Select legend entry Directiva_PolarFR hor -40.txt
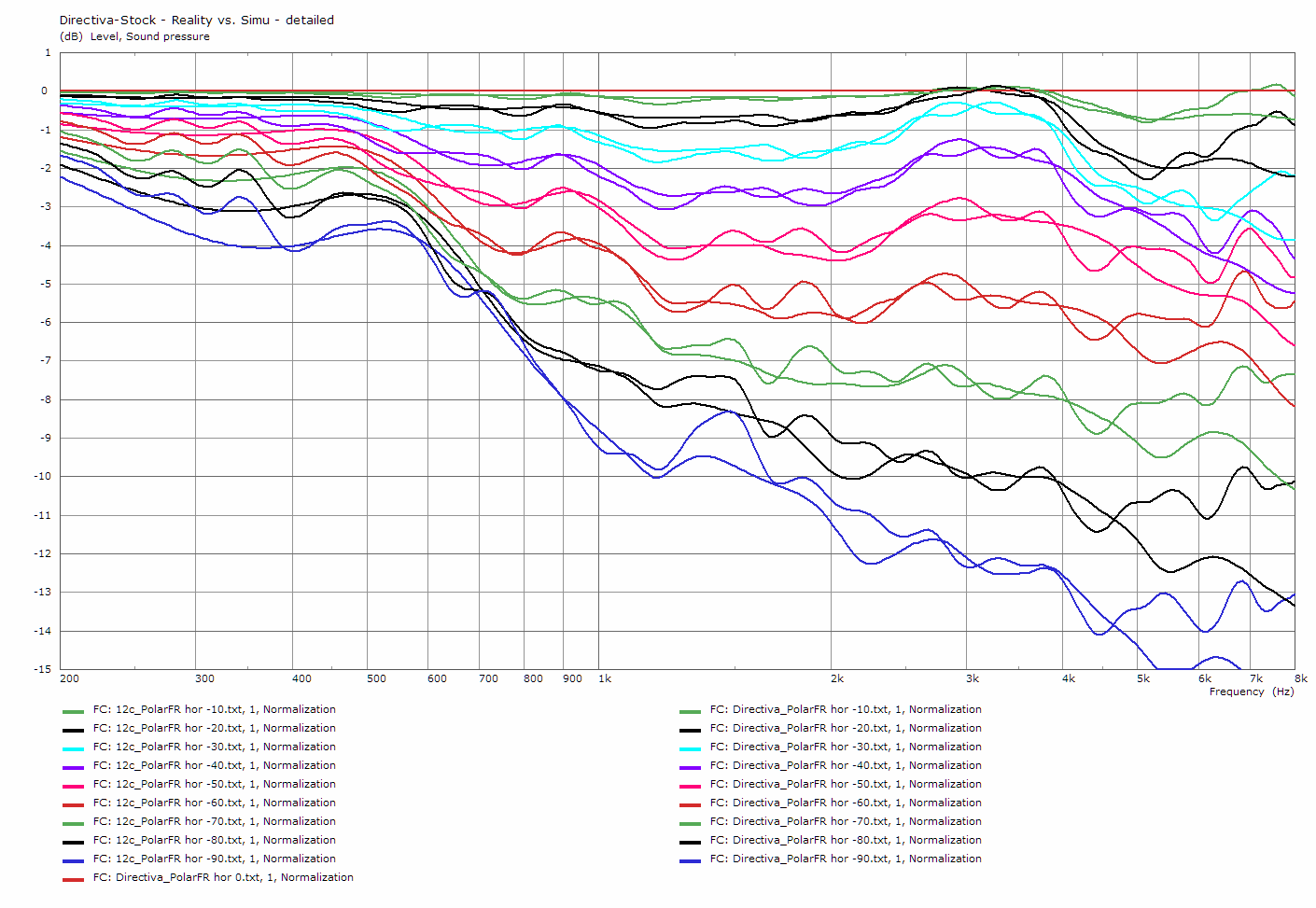This screenshot has height=908, width=1316. pos(846,765)
